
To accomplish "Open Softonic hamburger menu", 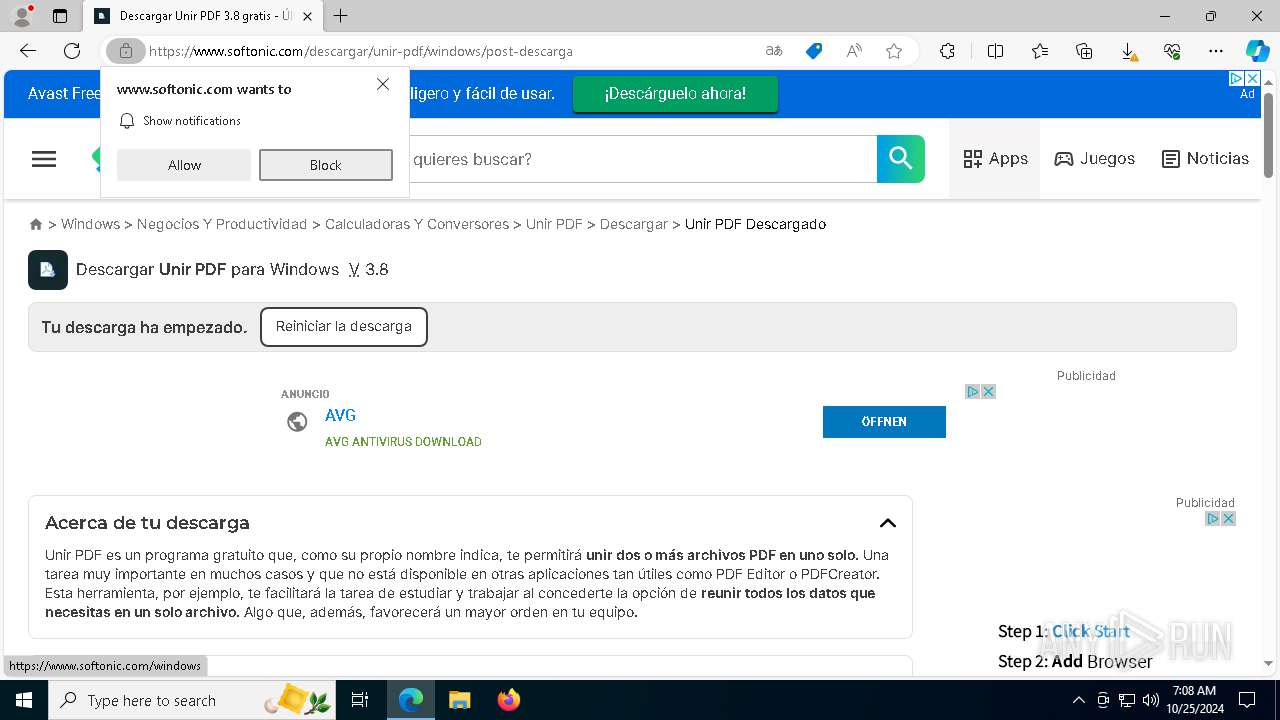I will click(x=44, y=159).
